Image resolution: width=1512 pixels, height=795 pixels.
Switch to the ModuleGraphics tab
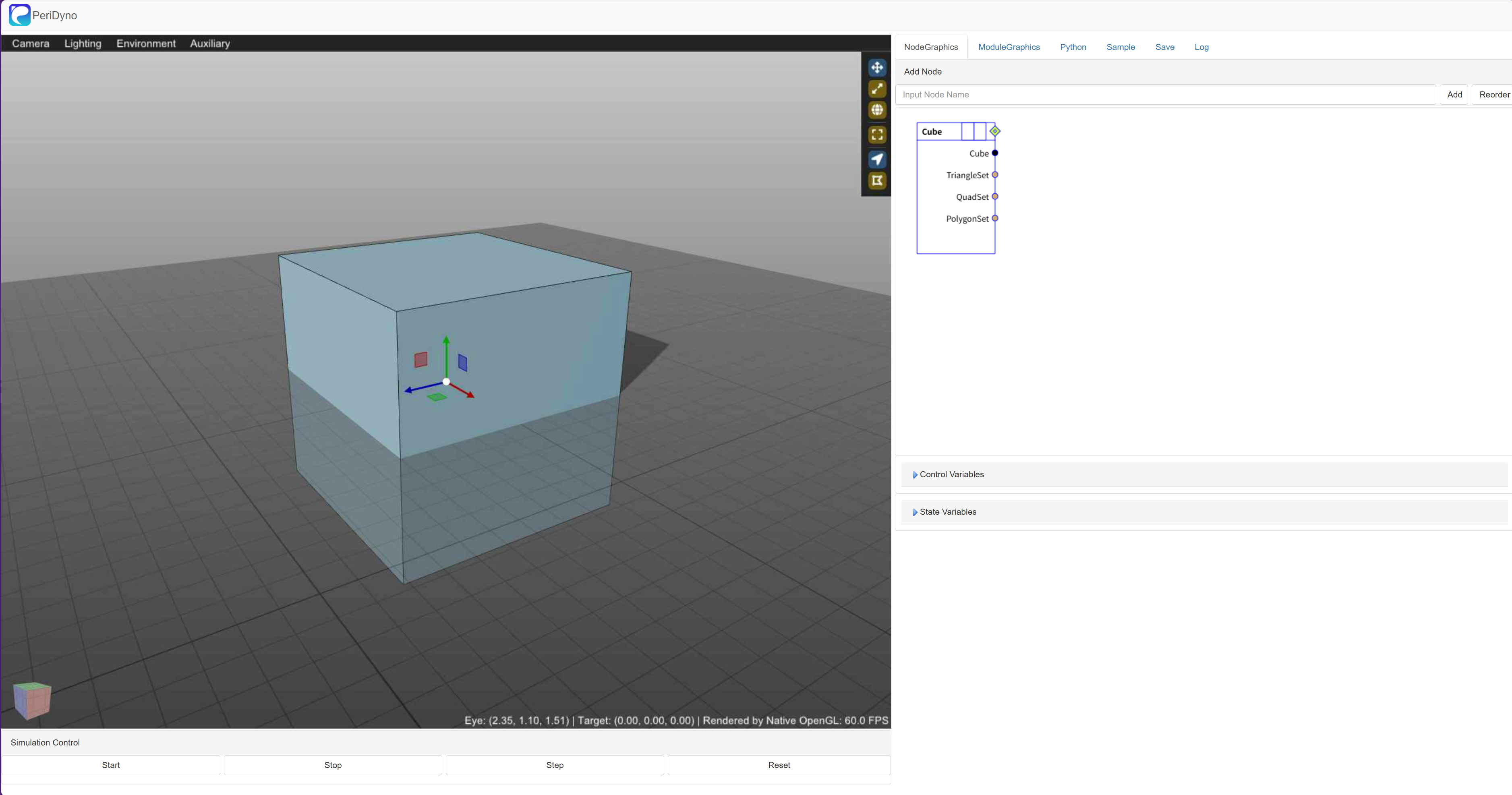pyautogui.click(x=1009, y=47)
